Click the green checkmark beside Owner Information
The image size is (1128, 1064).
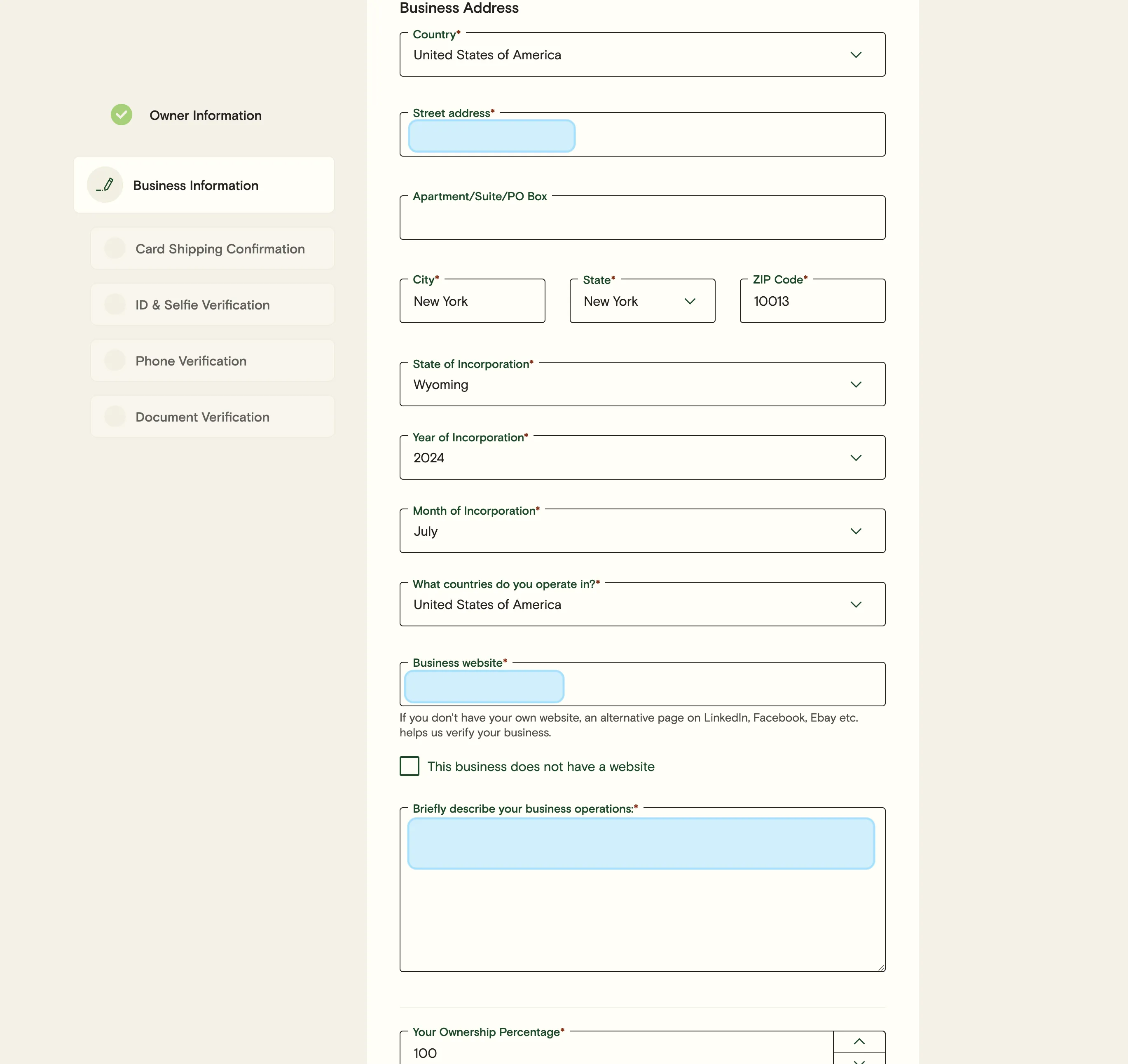(x=121, y=115)
